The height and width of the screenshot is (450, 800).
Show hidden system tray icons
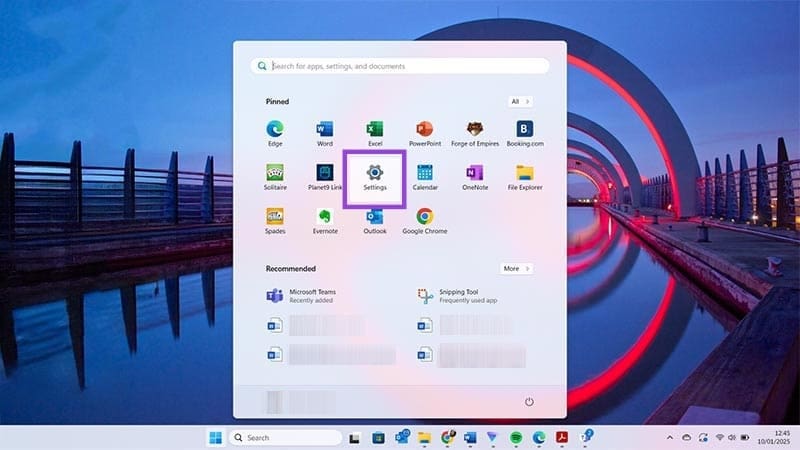click(x=670, y=438)
